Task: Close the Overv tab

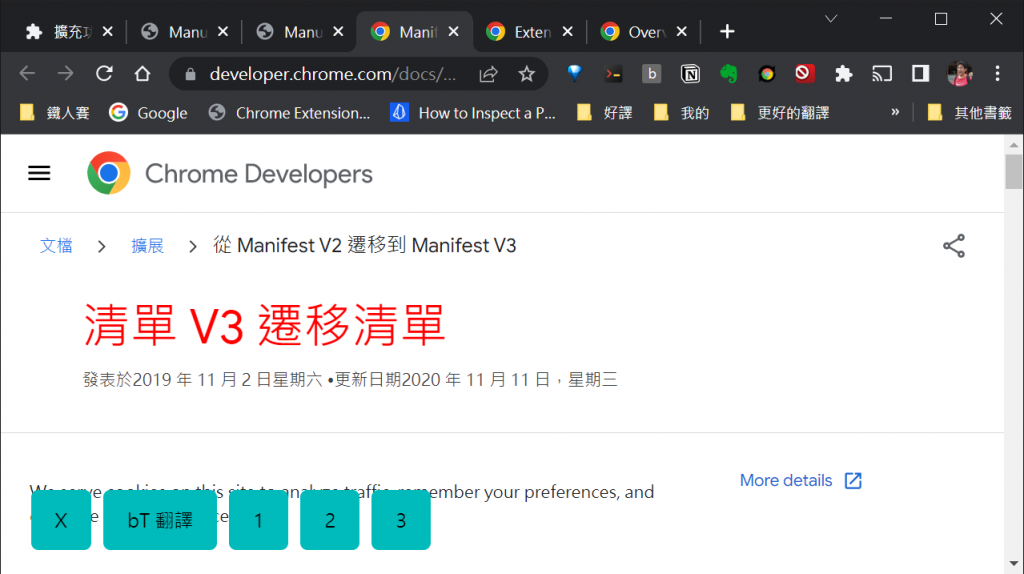Action: (x=681, y=31)
